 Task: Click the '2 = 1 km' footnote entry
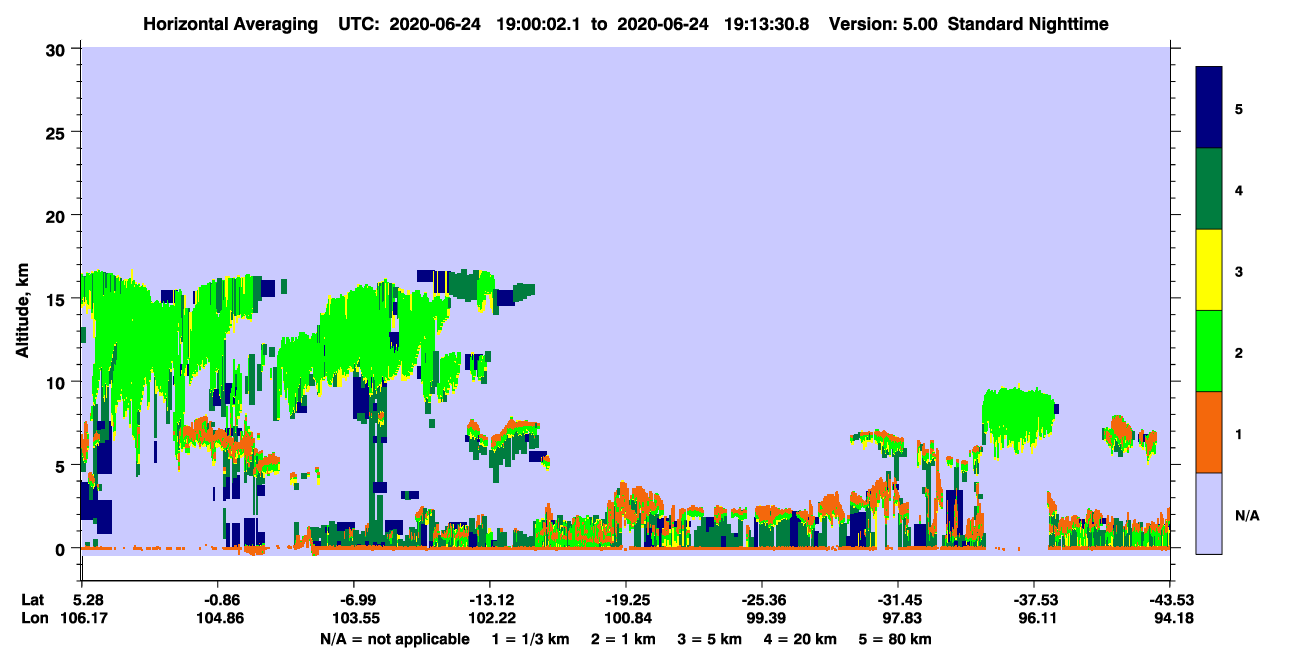click(622, 639)
